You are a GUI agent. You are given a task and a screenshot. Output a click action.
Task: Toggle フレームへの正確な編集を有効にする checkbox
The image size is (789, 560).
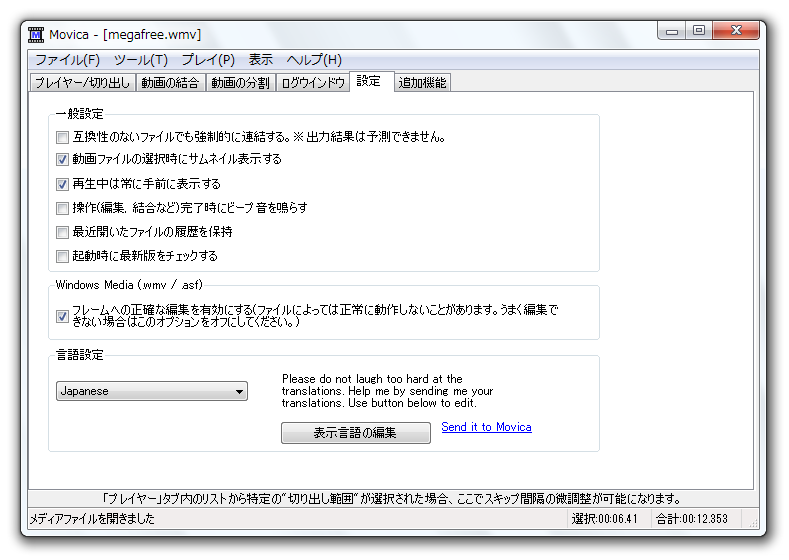pos(62,316)
